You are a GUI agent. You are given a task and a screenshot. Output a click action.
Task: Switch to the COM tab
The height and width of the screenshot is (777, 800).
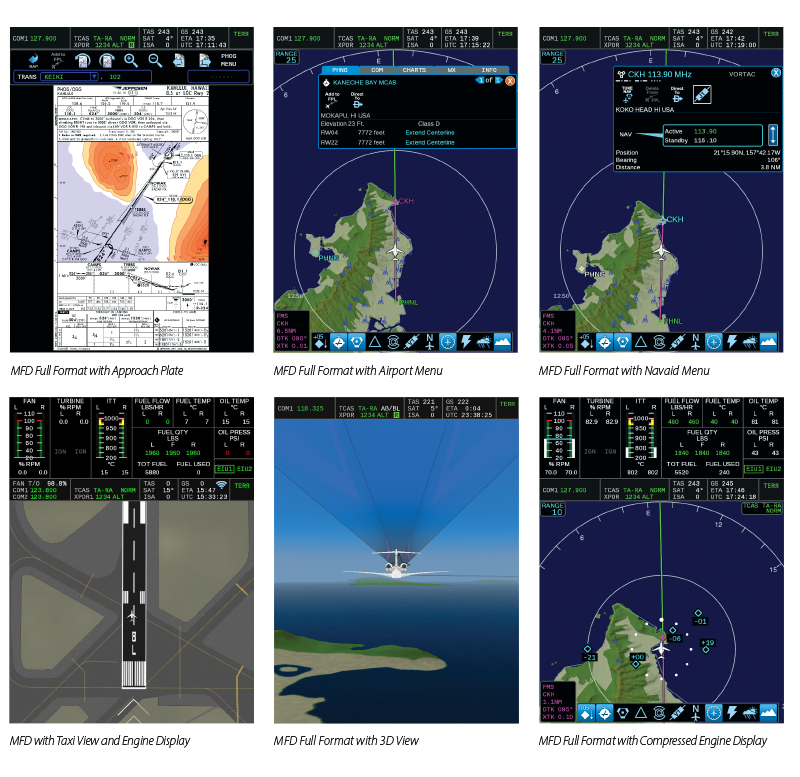pos(378,70)
